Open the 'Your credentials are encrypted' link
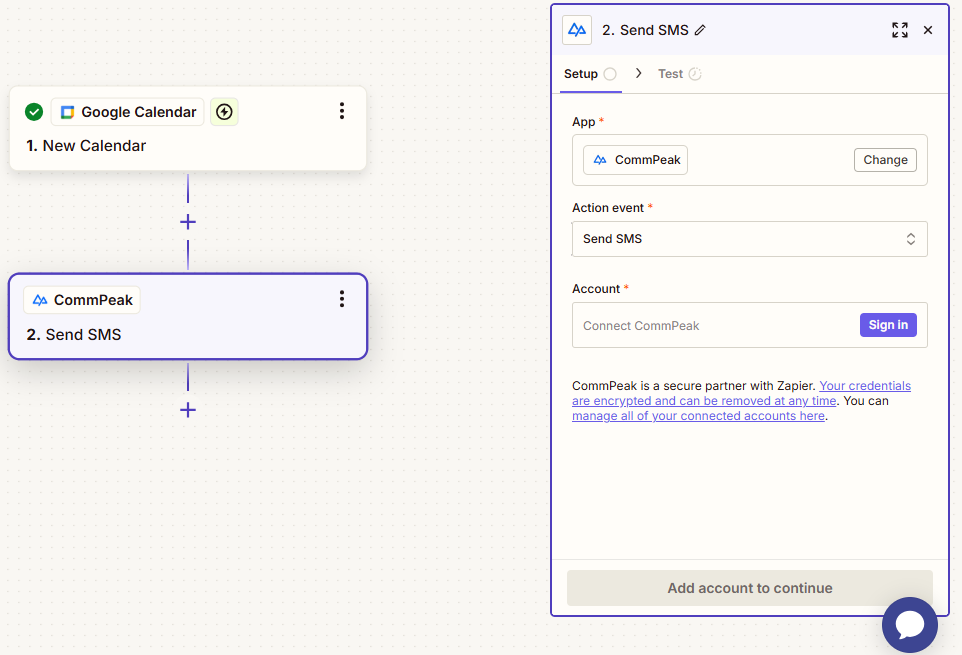962x655 pixels. point(742,393)
